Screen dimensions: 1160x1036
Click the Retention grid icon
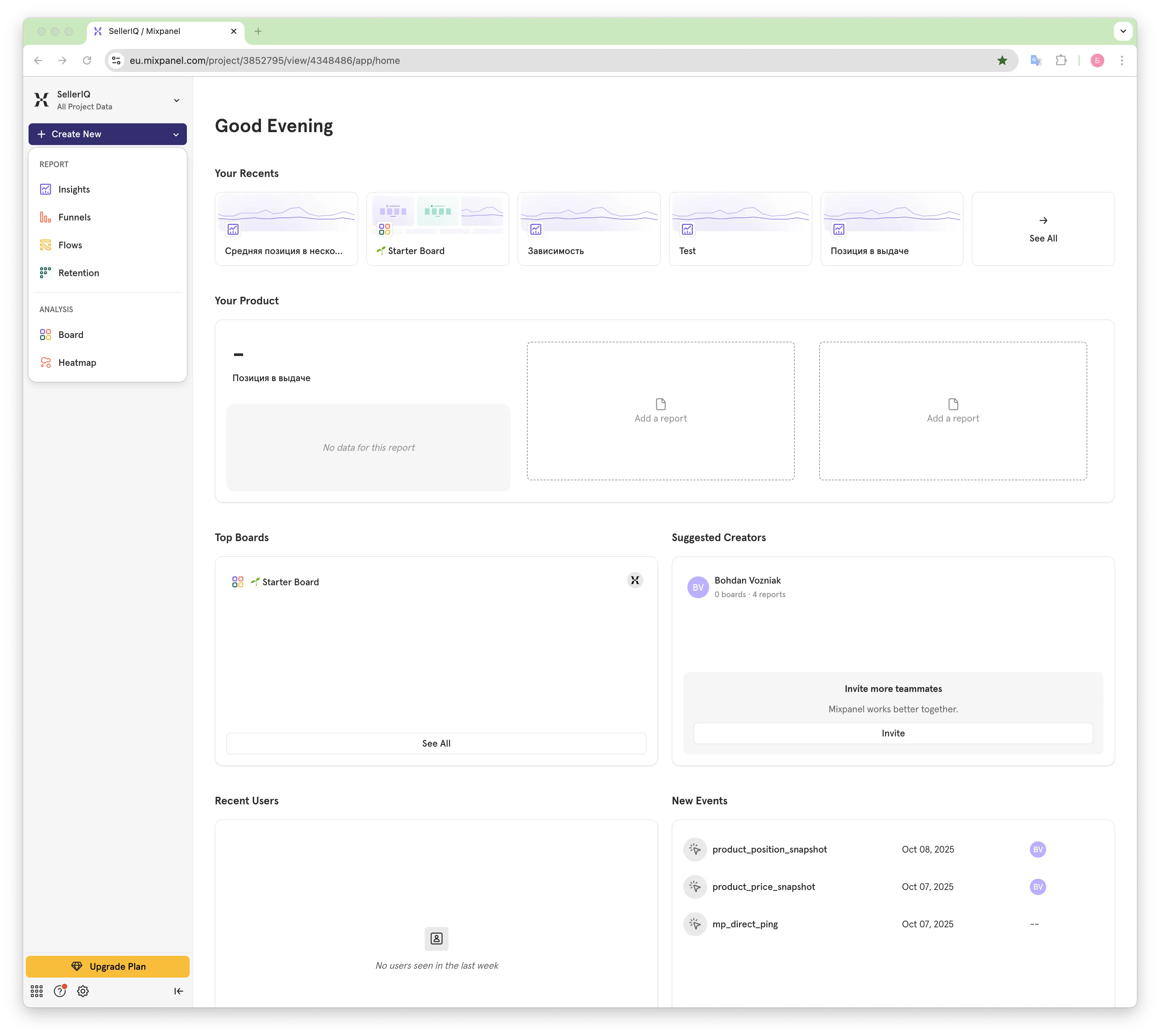(x=46, y=273)
